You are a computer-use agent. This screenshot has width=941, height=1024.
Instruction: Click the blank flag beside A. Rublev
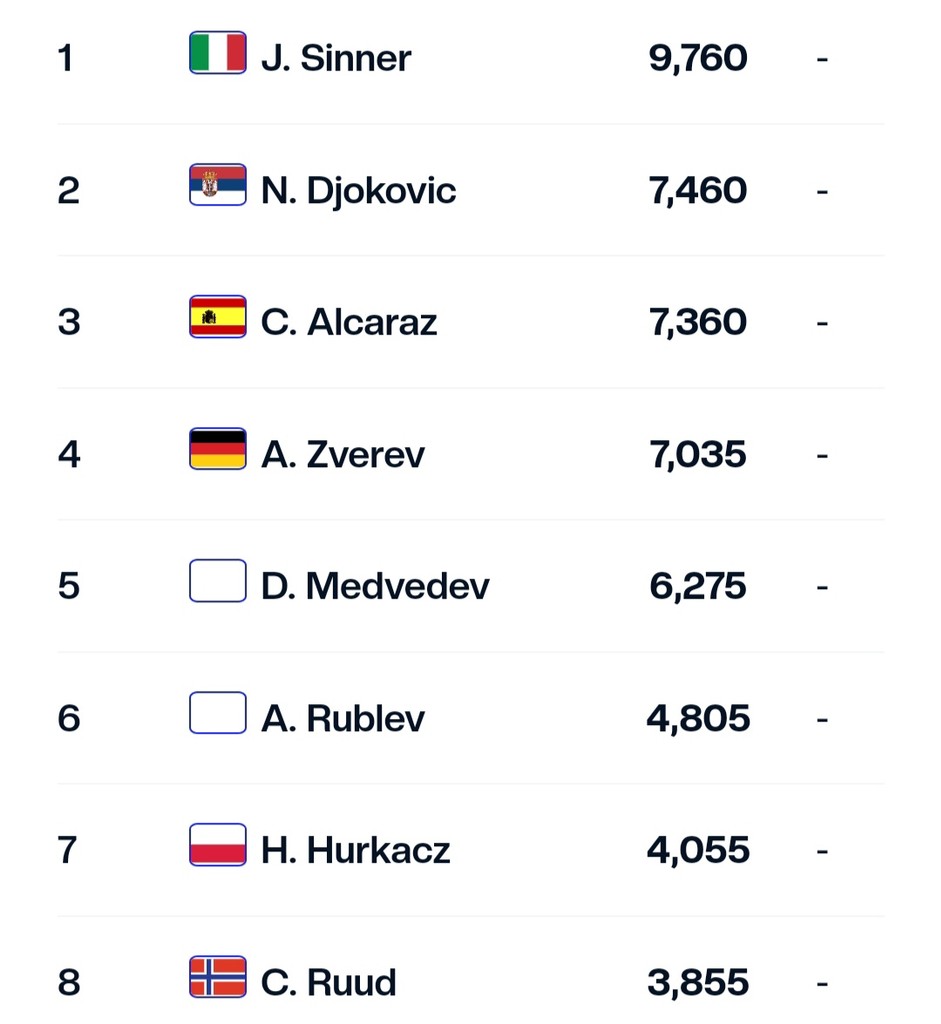pos(217,712)
